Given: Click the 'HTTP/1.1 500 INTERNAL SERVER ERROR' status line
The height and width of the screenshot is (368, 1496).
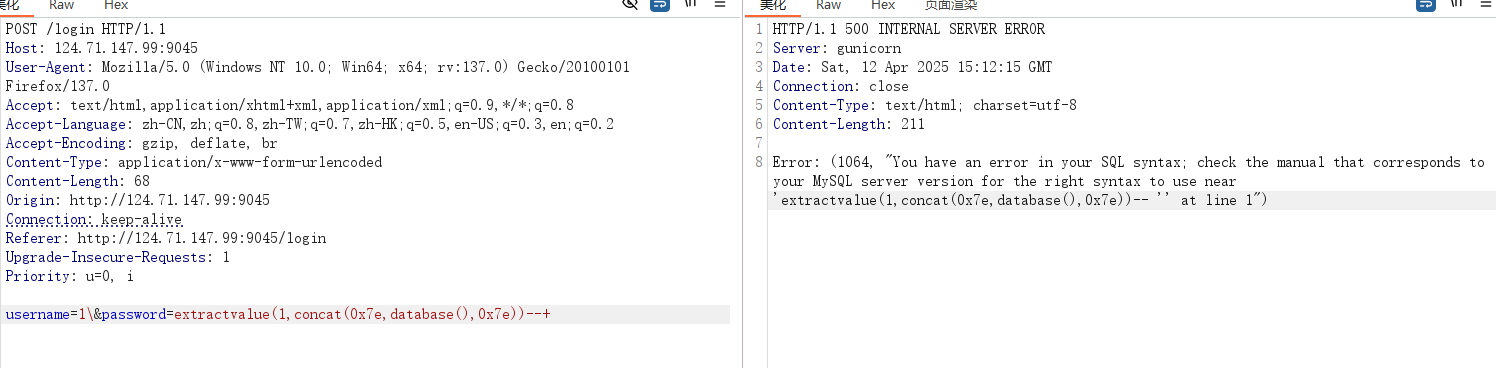Looking at the screenshot, I should tap(908, 29).
